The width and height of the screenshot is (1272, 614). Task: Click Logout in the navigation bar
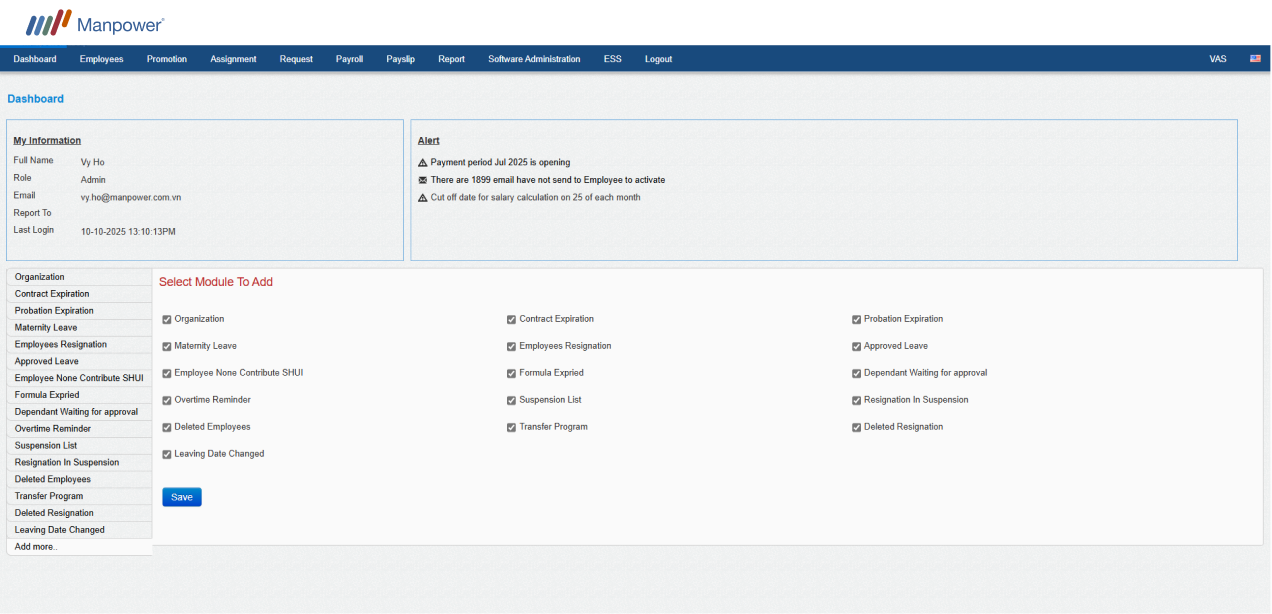tap(658, 59)
